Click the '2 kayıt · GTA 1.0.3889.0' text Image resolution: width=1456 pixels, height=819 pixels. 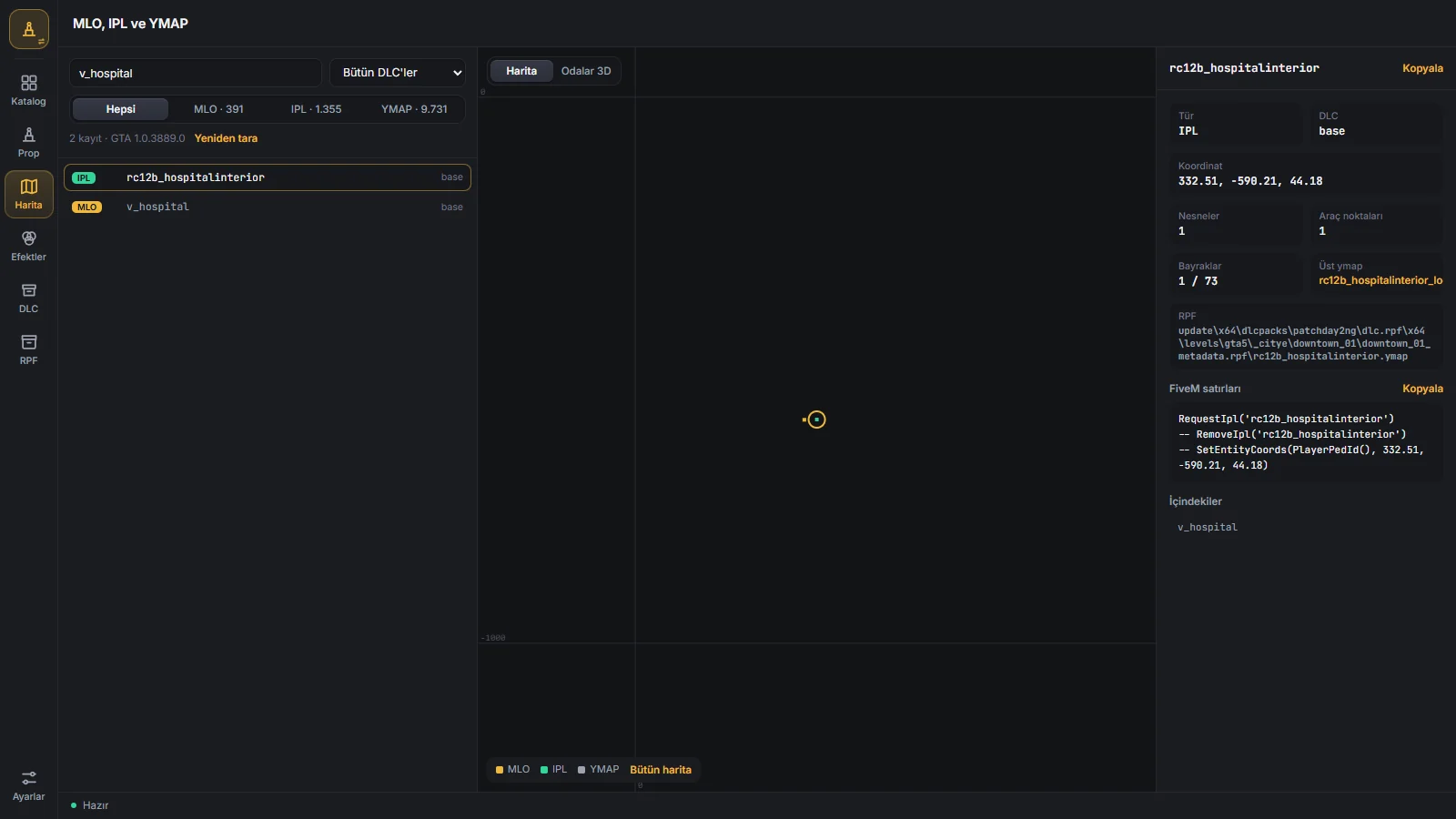click(127, 138)
